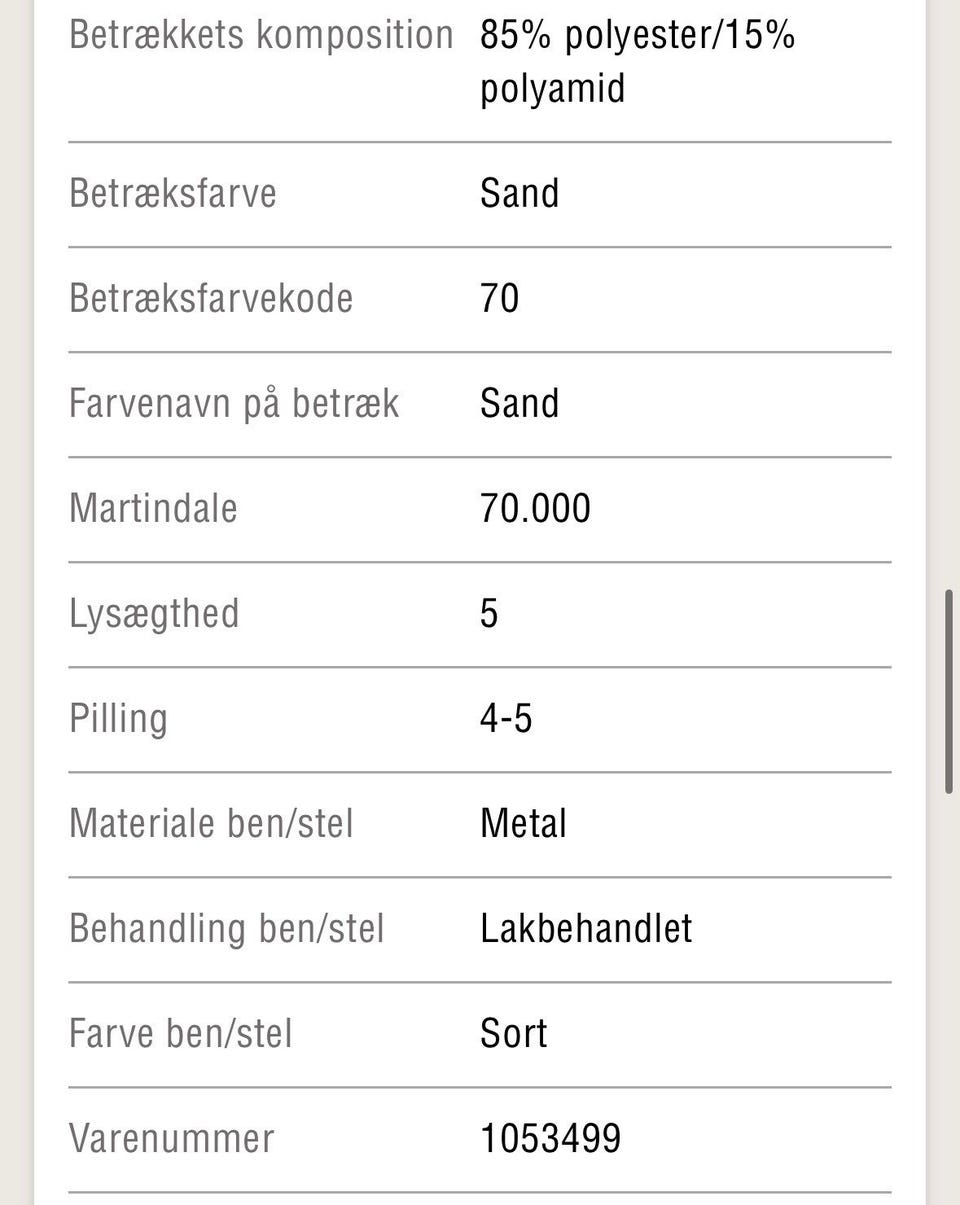Select Sand value beside Farvenavn på betræk
The height and width of the screenshot is (1205, 960).
tap(519, 403)
